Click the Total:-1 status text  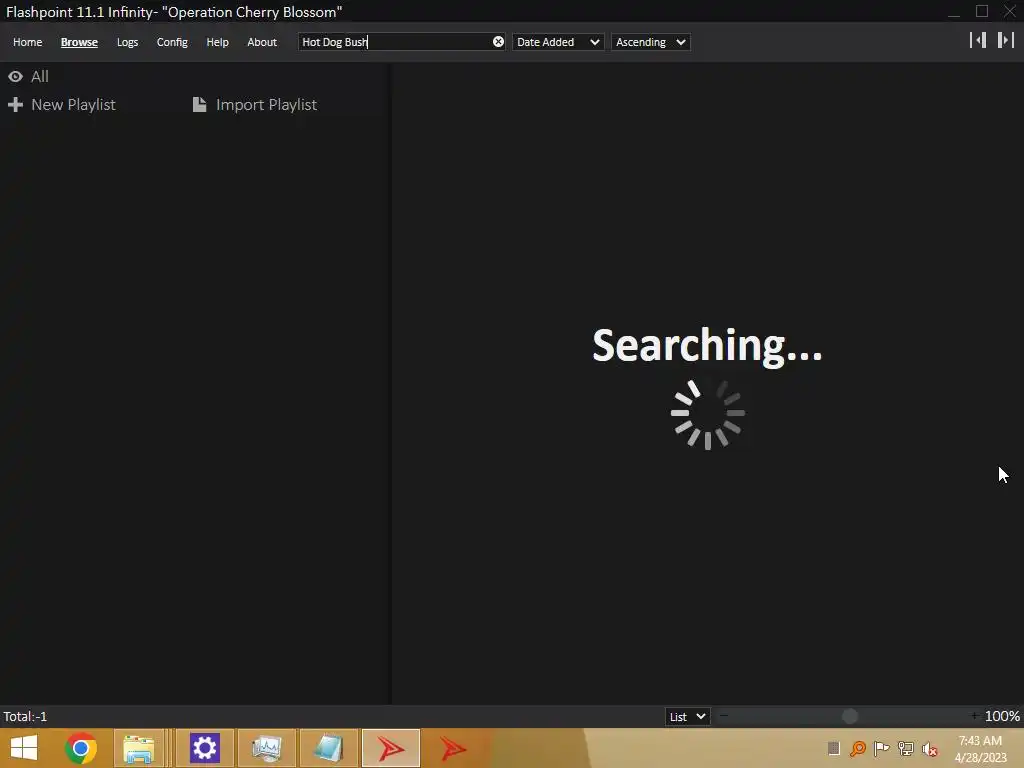click(25, 716)
